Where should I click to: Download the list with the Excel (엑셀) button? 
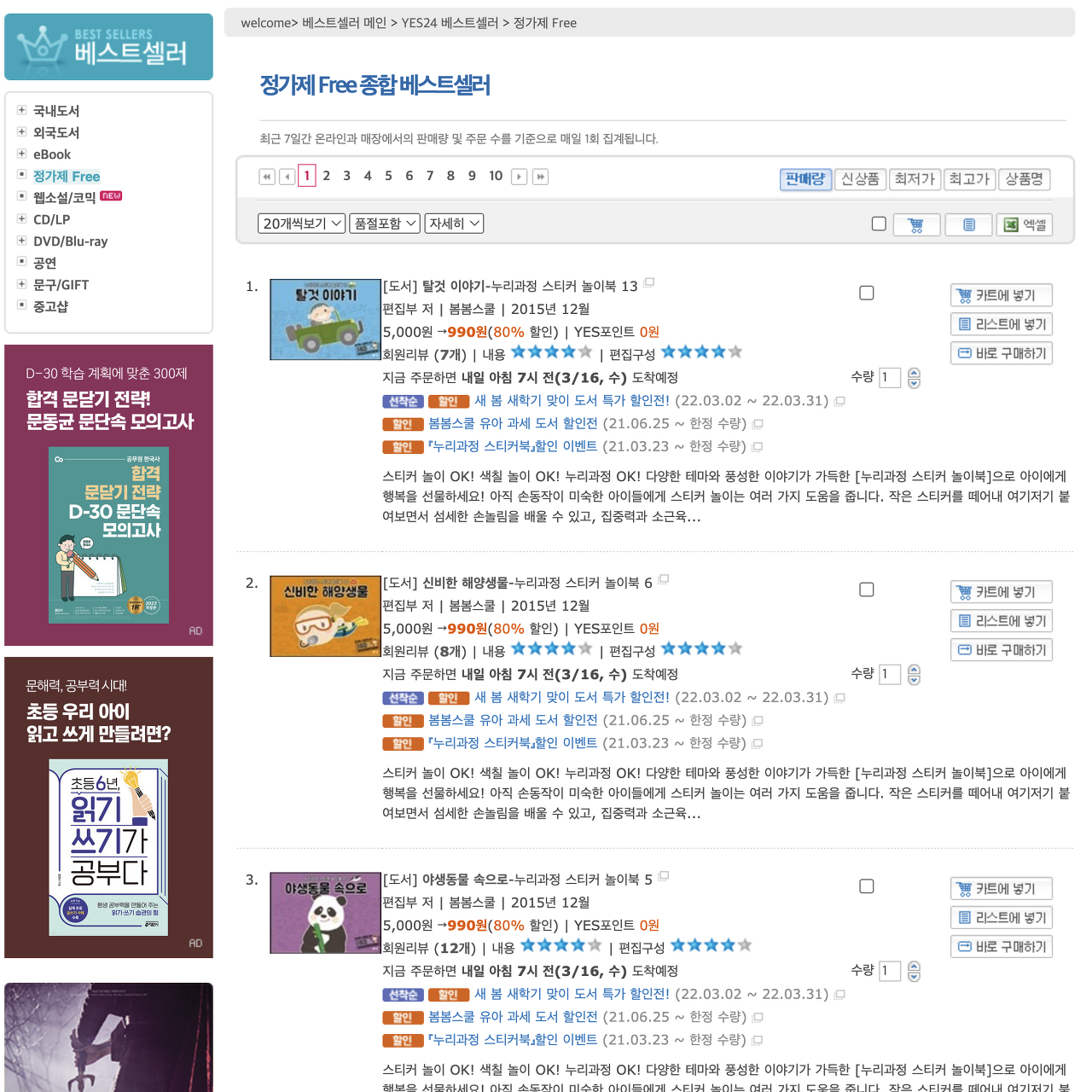coord(1024,225)
